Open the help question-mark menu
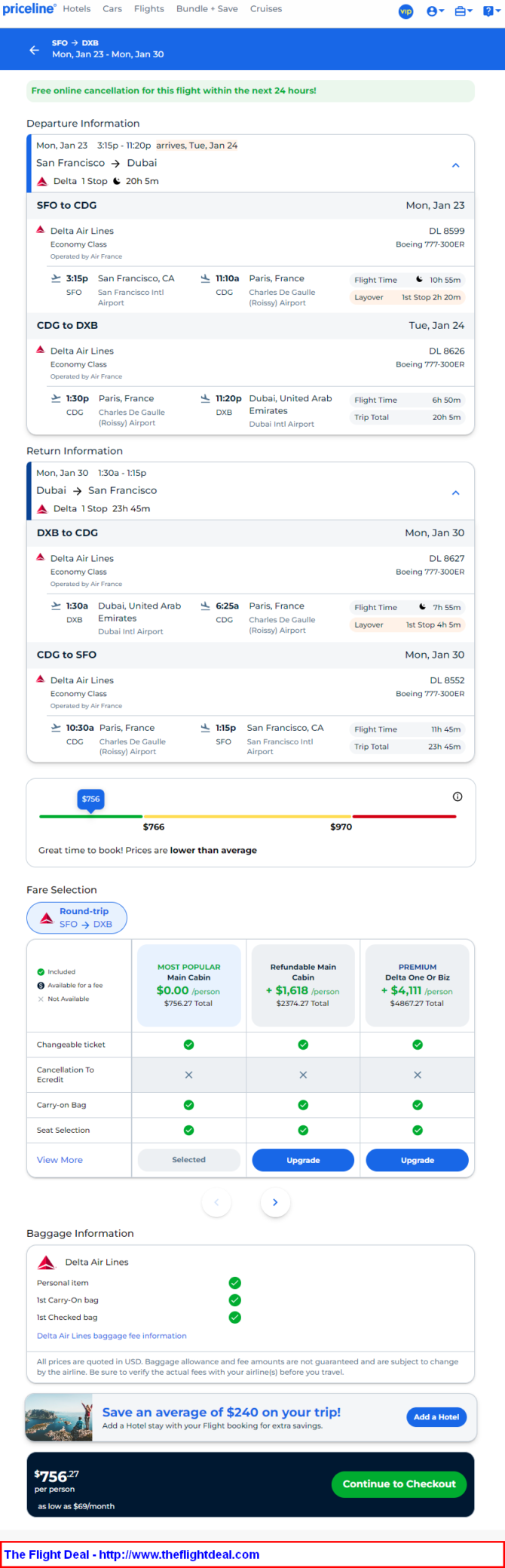The width and height of the screenshot is (505, 1568). point(491,11)
